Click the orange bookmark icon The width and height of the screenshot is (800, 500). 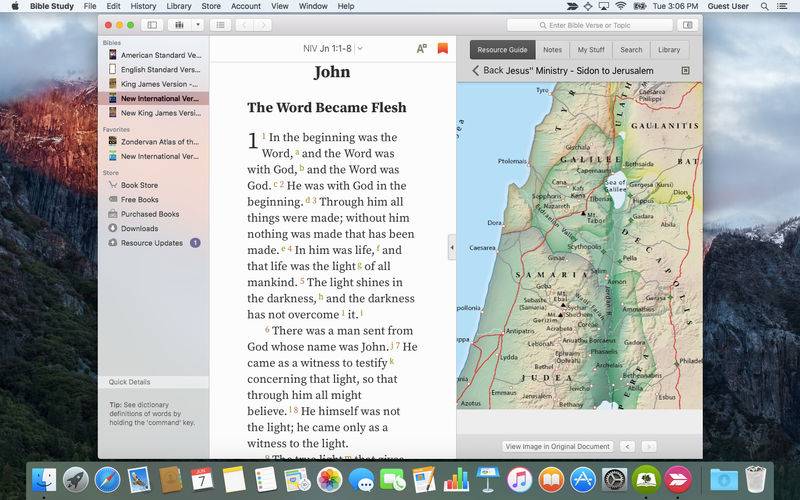442,48
